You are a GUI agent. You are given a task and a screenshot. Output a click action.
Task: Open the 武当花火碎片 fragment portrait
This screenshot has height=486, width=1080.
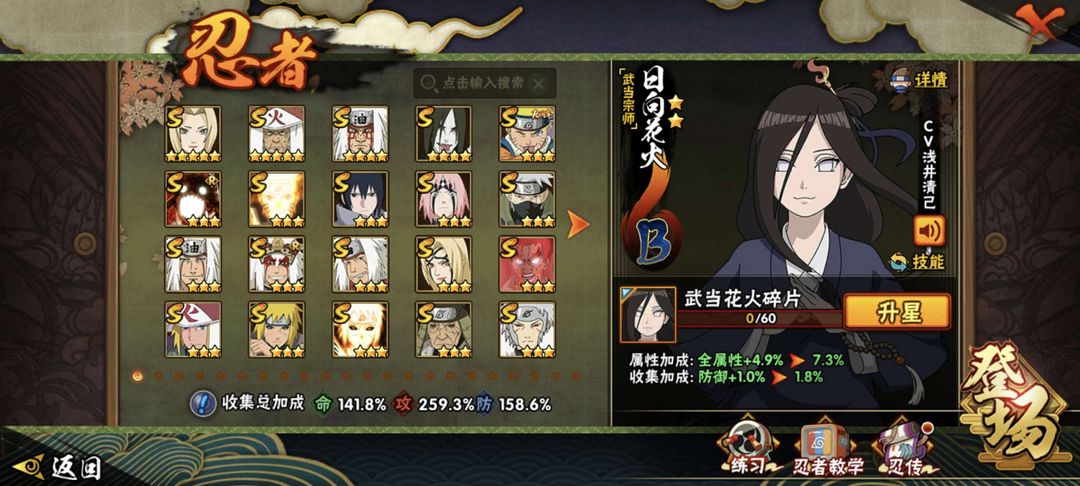pos(647,315)
